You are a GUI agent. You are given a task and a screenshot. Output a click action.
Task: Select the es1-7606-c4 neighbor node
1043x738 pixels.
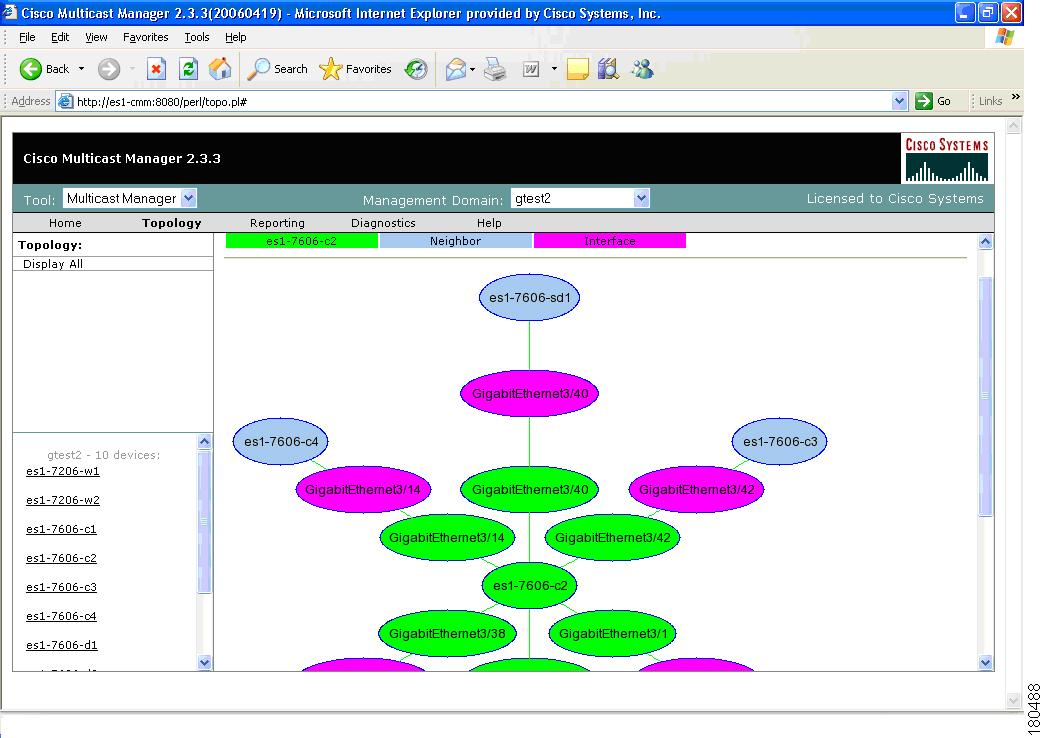pyautogui.click(x=281, y=441)
